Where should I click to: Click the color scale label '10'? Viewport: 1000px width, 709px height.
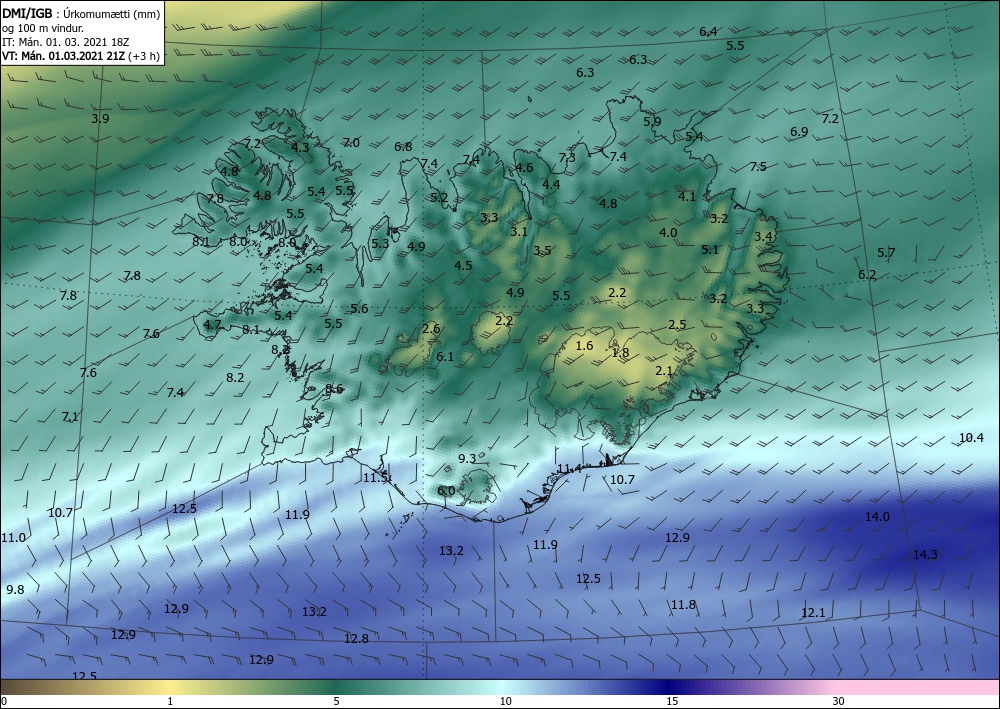[x=505, y=701]
